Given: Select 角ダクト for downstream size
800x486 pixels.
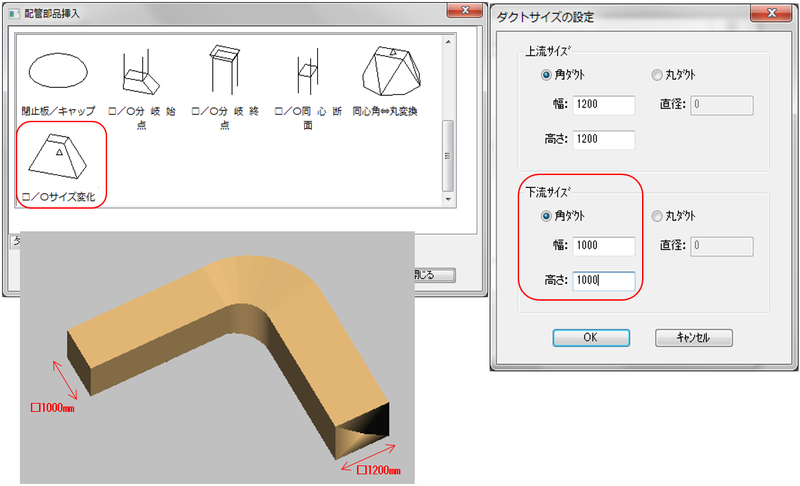Looking at the screenshot, I should [546, 215].
